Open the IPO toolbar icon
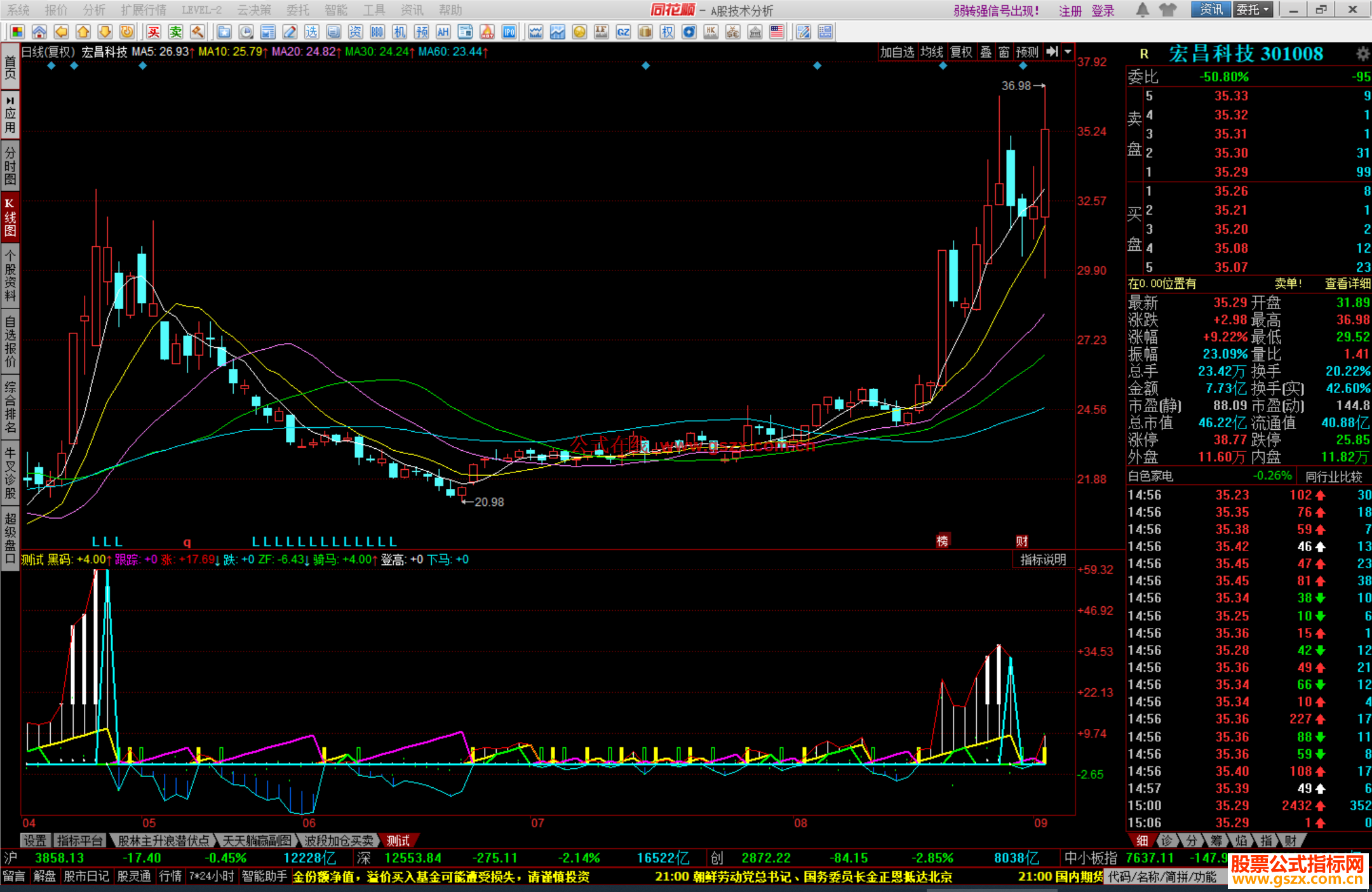The width and height of the screenshot is (1372, 892). pyautogui.click(x=509, y=32)
